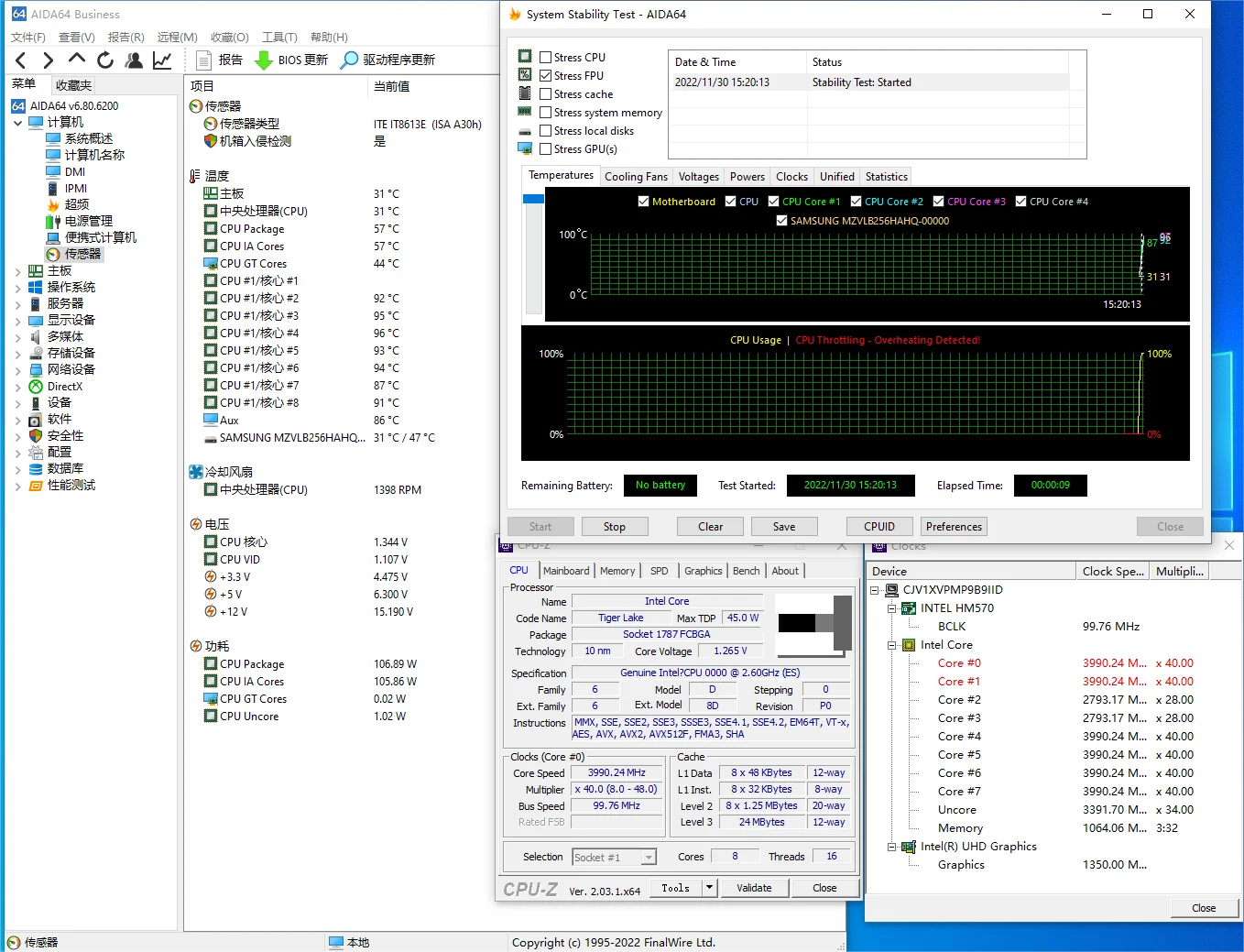1244x952 pixels.
Task: Select DMI tree entry
Action: [x=75, y=171]
